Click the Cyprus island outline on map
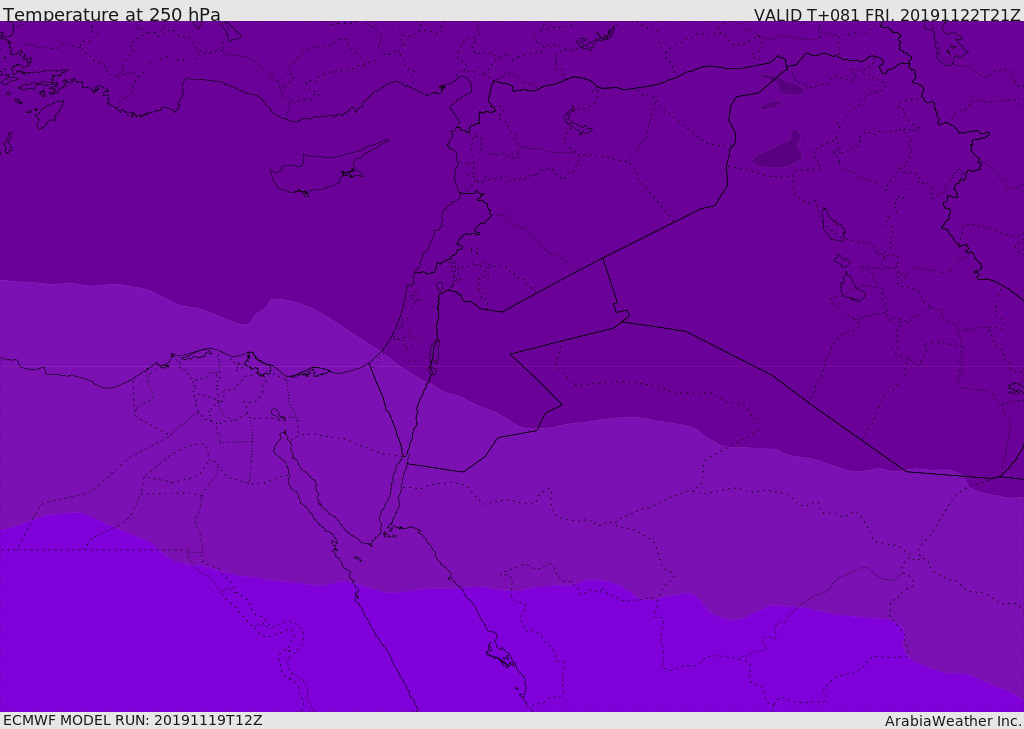 coord(329,168)
